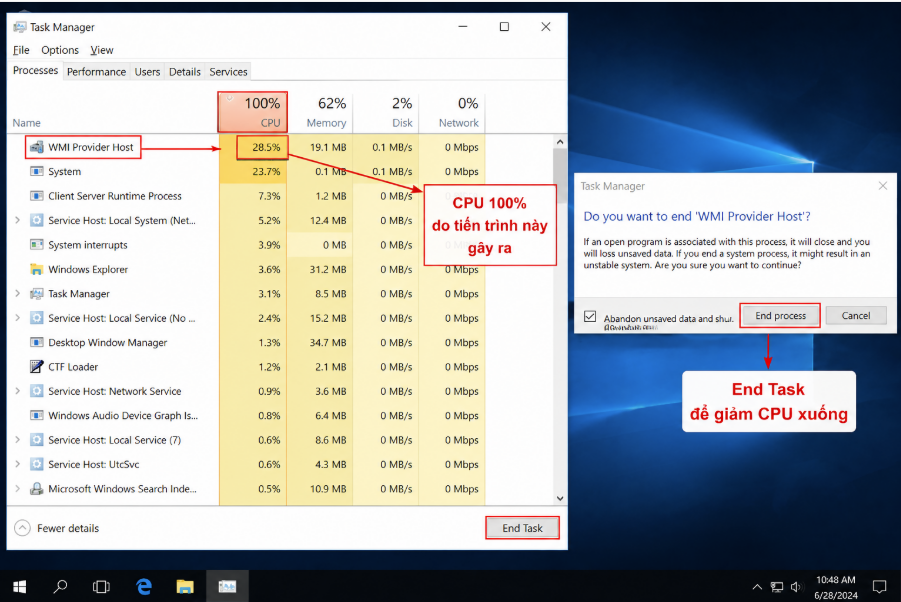Click the System process icon
Viewport: 901px width, 602px height.
click(x=37, y=171)
